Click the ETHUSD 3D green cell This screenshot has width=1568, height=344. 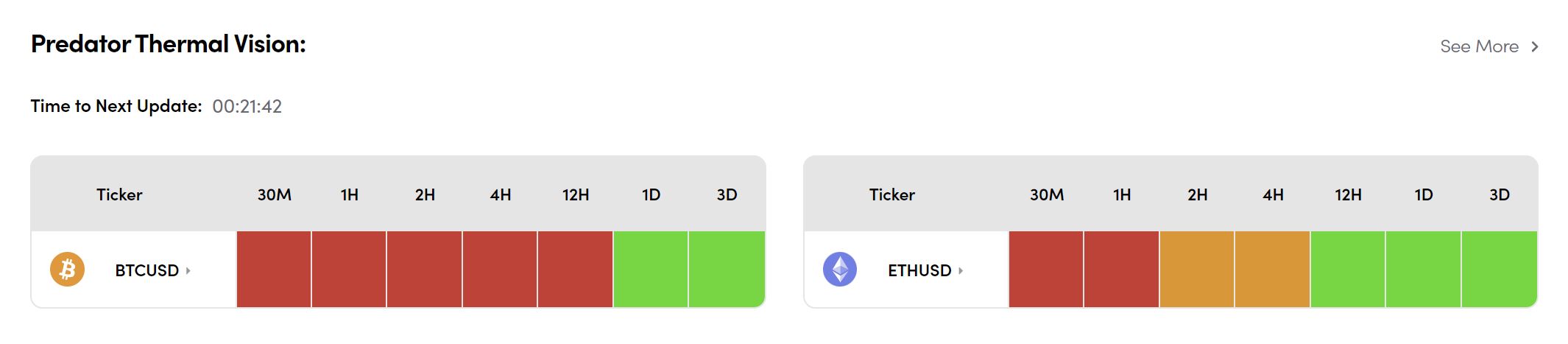click(x=1499, y=269)
